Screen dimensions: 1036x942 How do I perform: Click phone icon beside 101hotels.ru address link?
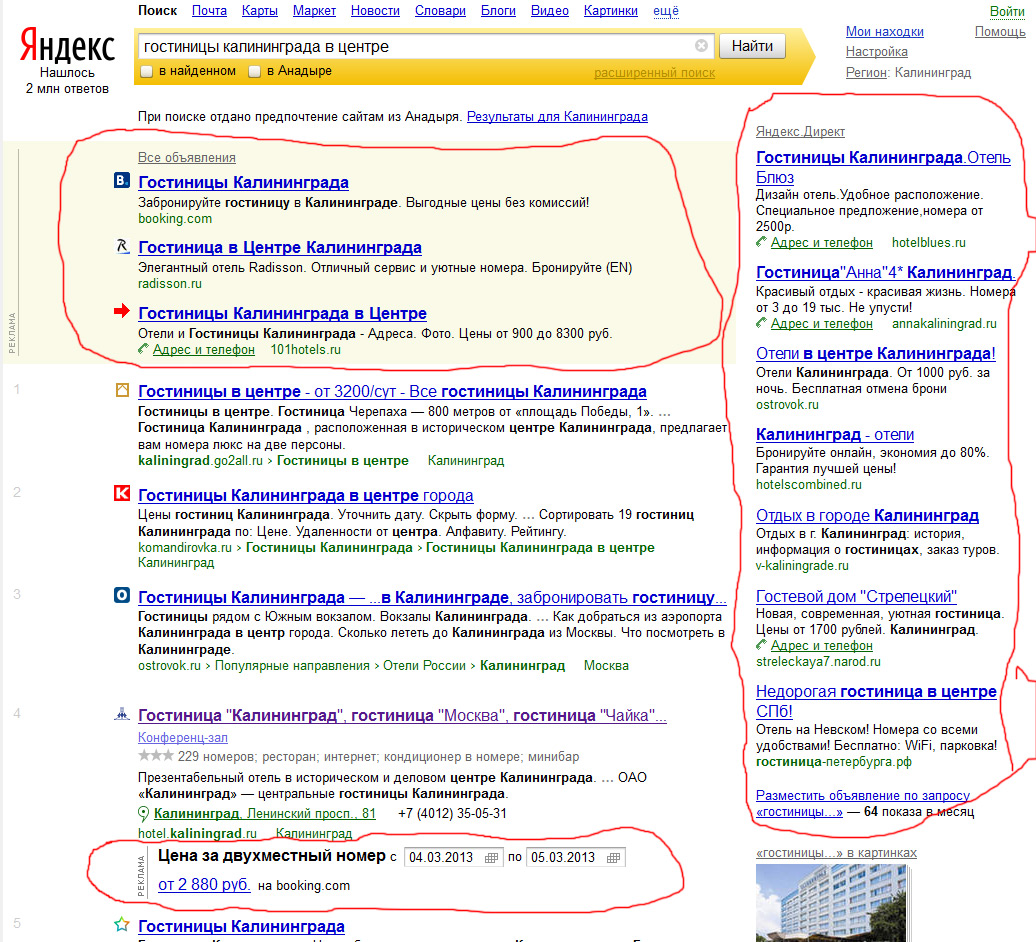tap(143, 349)
